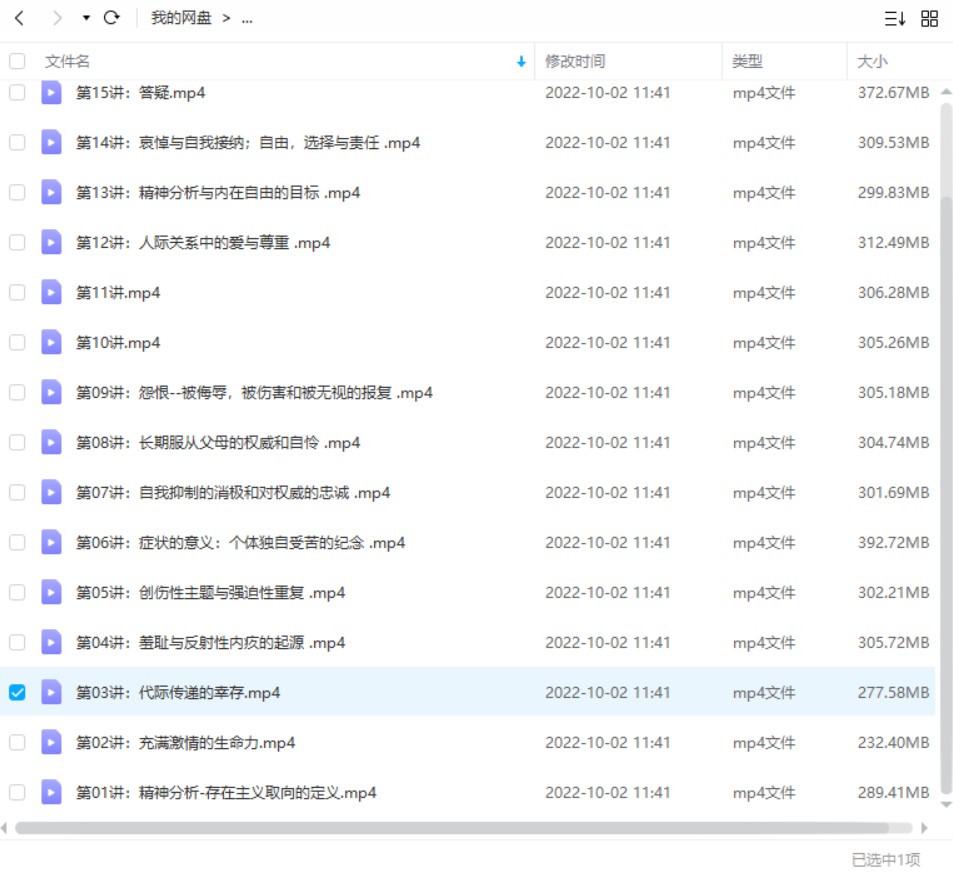Select file name 第13讲：精神分析与内在自由的目标 .mp4

click(218, 193)
